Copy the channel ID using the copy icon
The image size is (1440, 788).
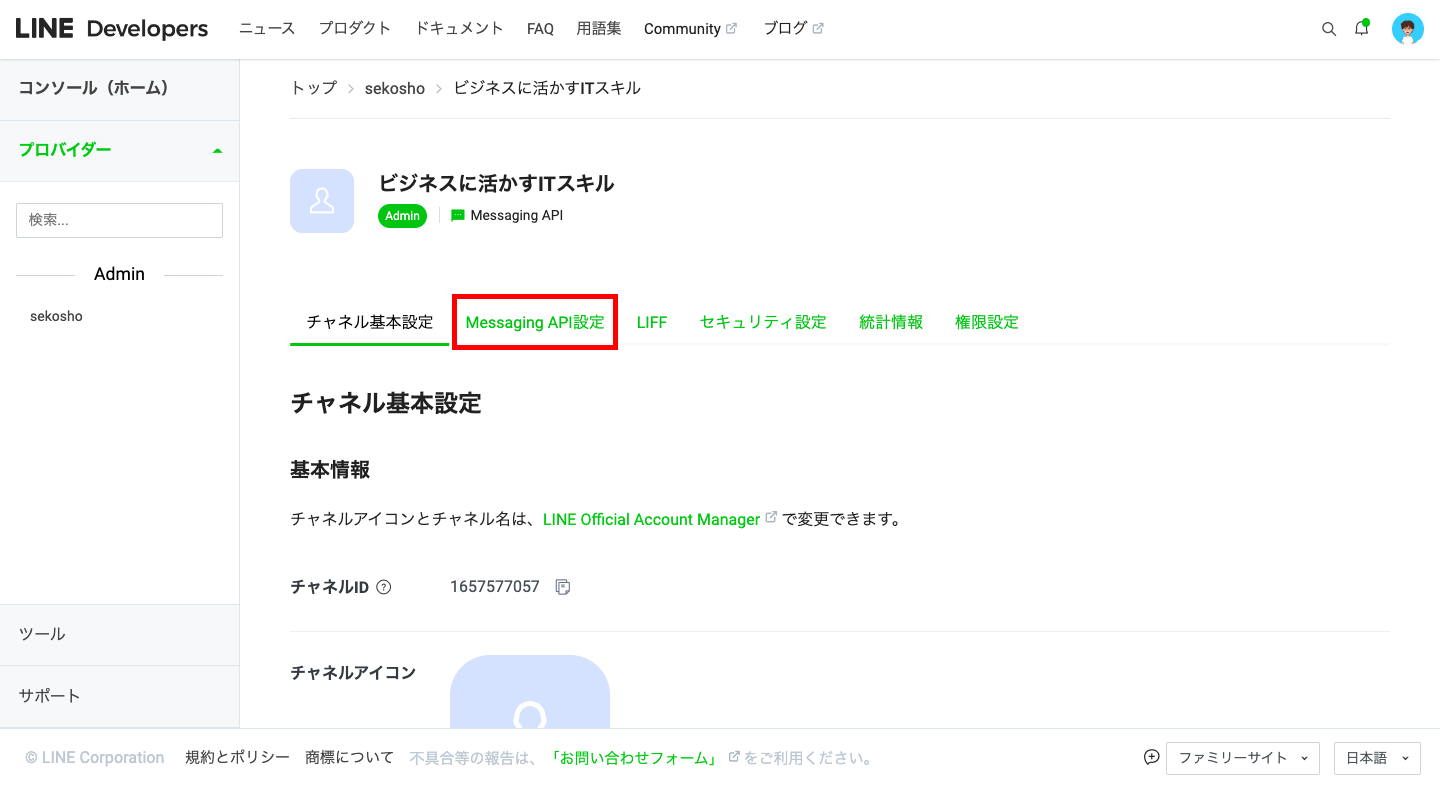point(562,587)
